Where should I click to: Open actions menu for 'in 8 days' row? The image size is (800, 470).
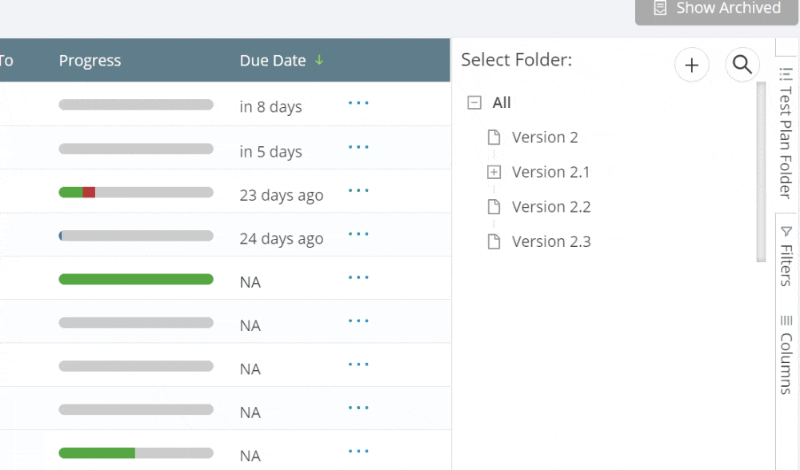coord(358,103)
